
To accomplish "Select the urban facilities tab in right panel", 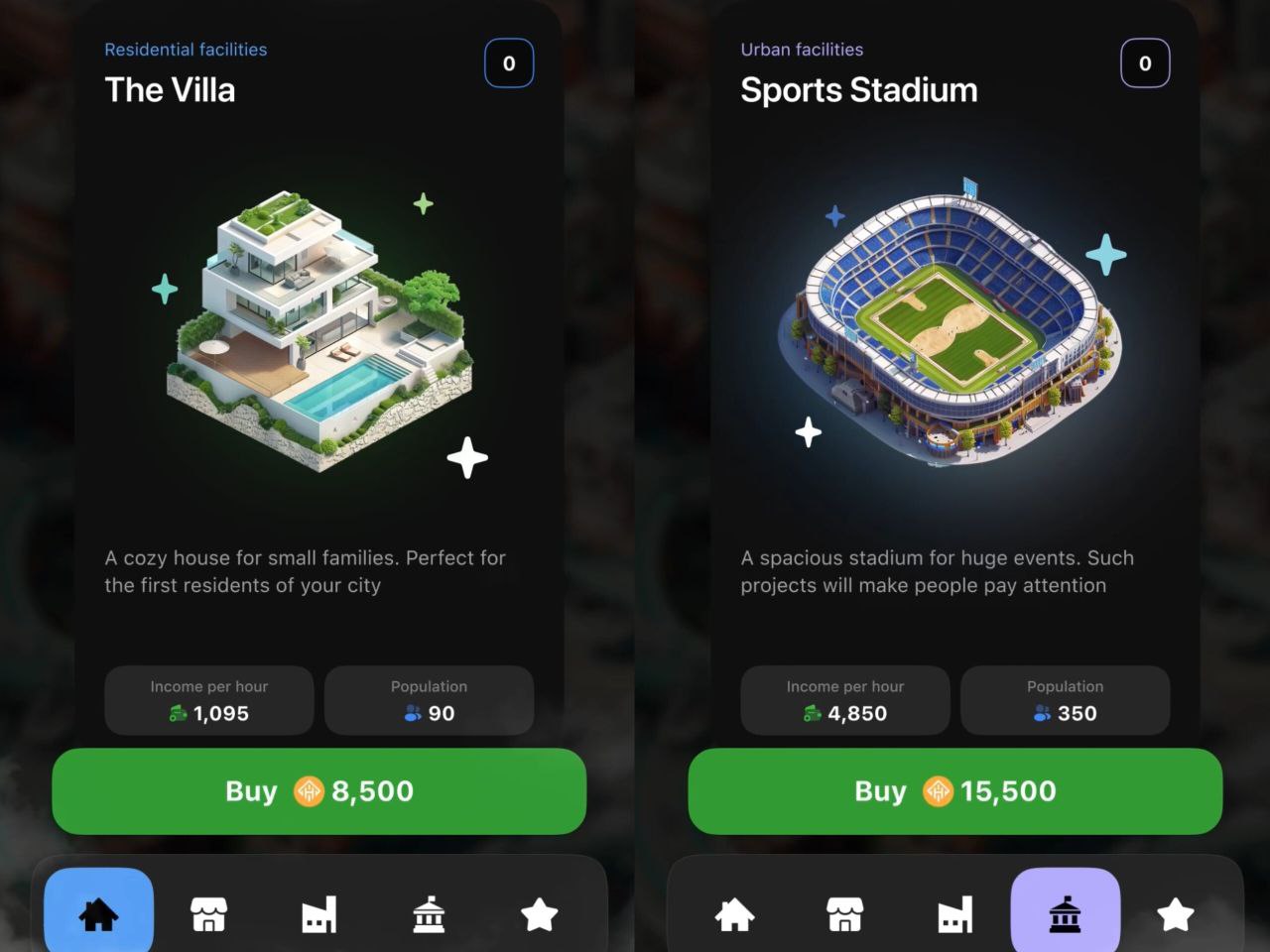I will (x=1065, y=913).
